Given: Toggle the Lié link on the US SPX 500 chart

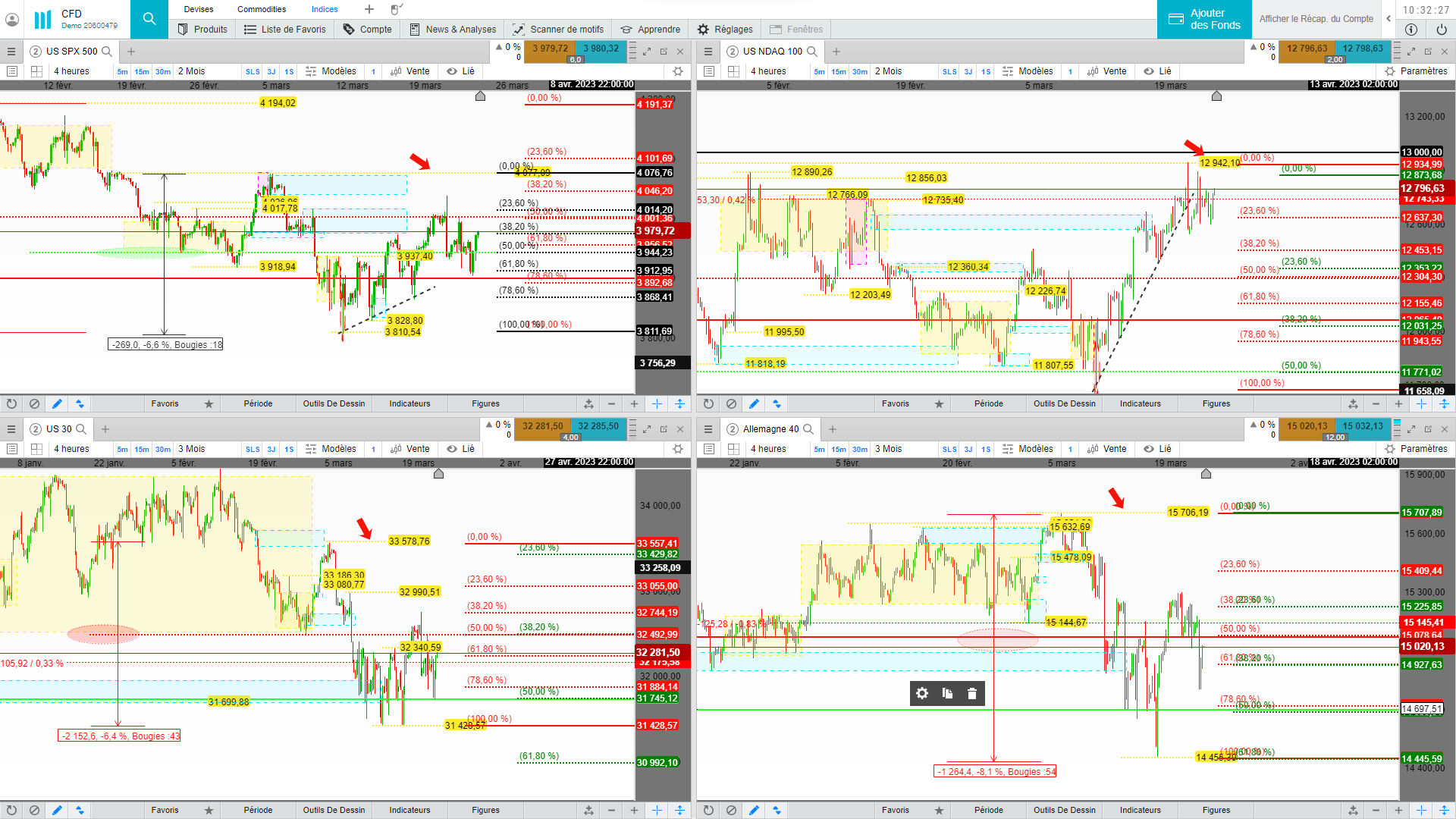Looking at the screenshot, I should [461, 71].
